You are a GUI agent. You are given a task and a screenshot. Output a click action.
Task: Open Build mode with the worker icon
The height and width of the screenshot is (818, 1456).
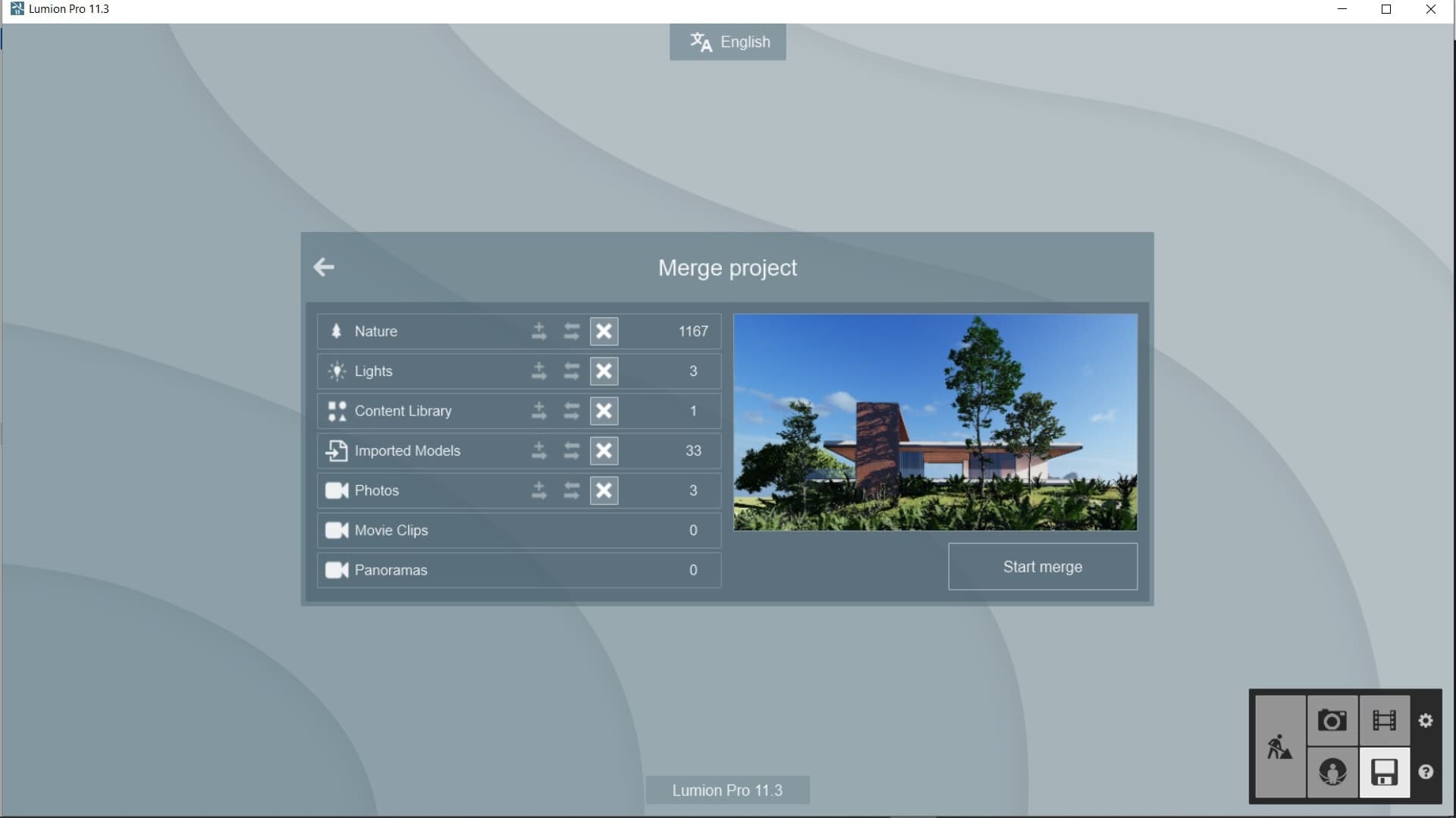pos(1279,747)
